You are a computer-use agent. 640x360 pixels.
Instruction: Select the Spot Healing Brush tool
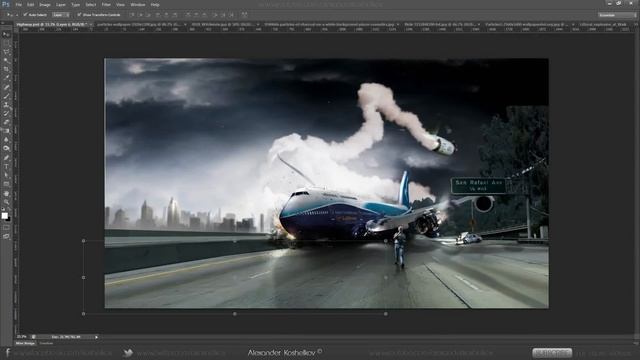[6, 87]
